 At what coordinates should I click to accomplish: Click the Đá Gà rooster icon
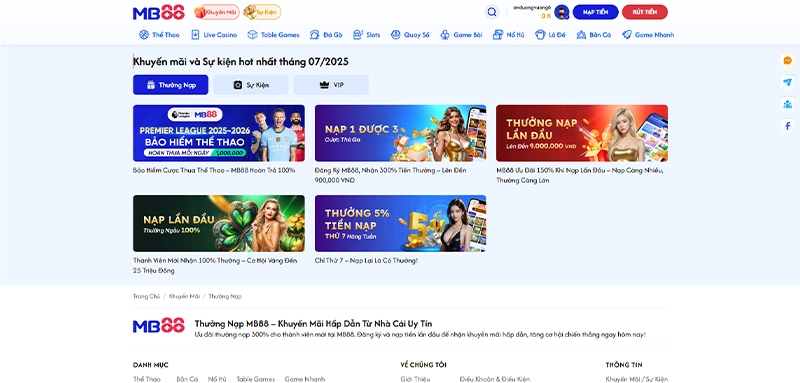pyautogui.click(x=314, y=35)
